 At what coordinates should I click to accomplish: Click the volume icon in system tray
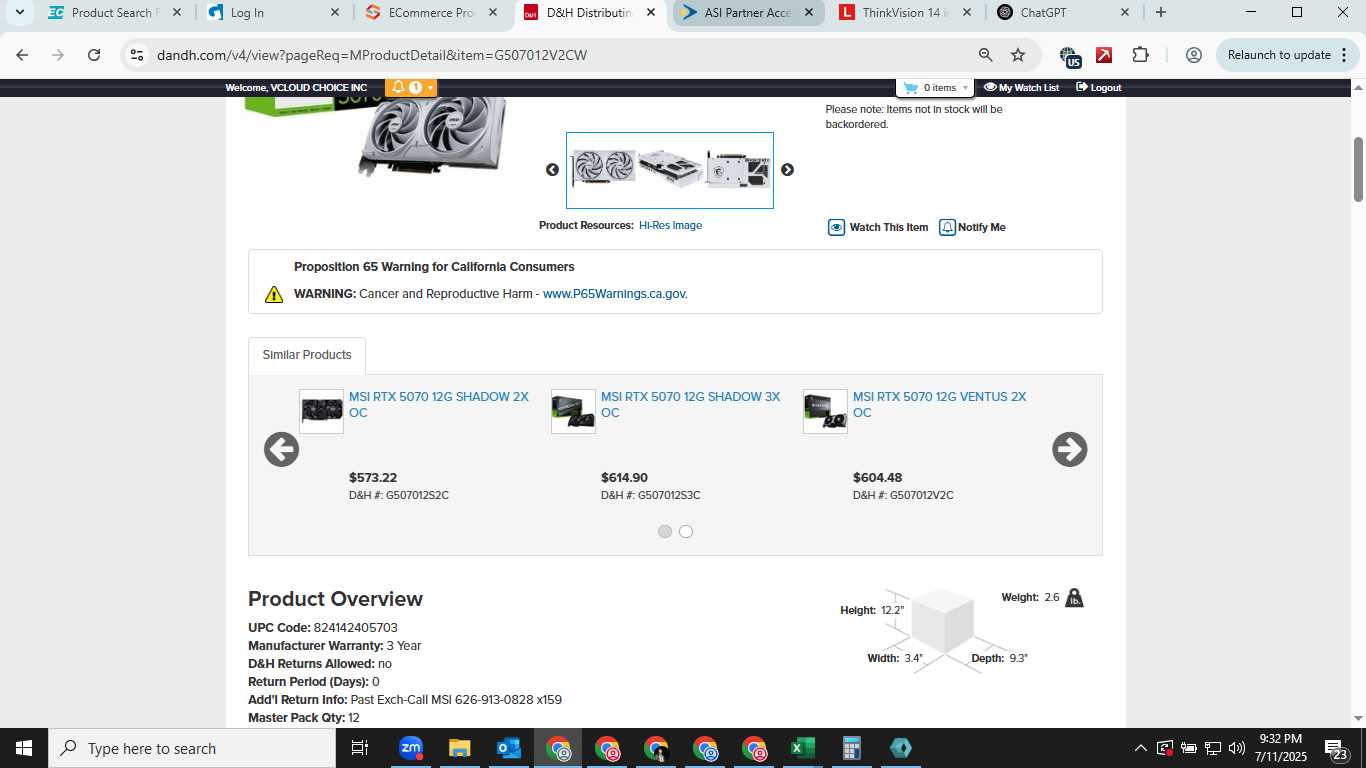[1237, 748]
